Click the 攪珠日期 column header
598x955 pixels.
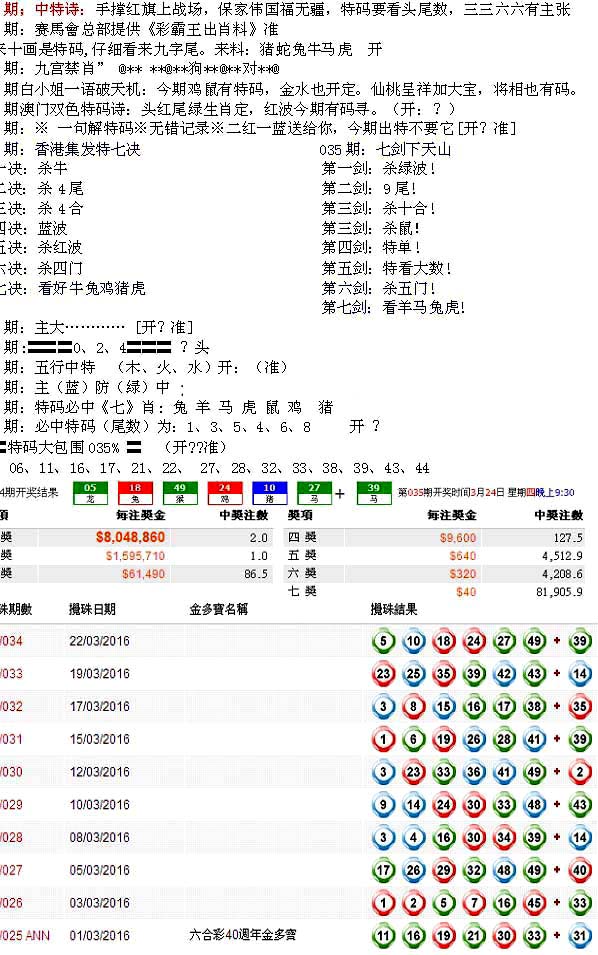coord(92,609)
